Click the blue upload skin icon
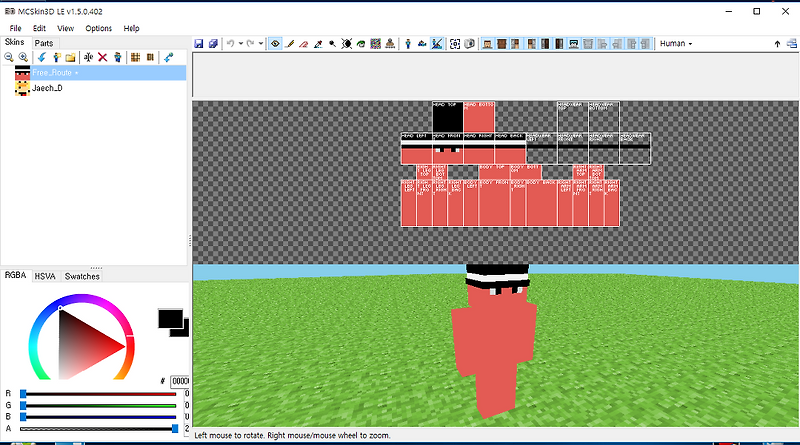Viewport: 800px width, 445px height. 168,57
